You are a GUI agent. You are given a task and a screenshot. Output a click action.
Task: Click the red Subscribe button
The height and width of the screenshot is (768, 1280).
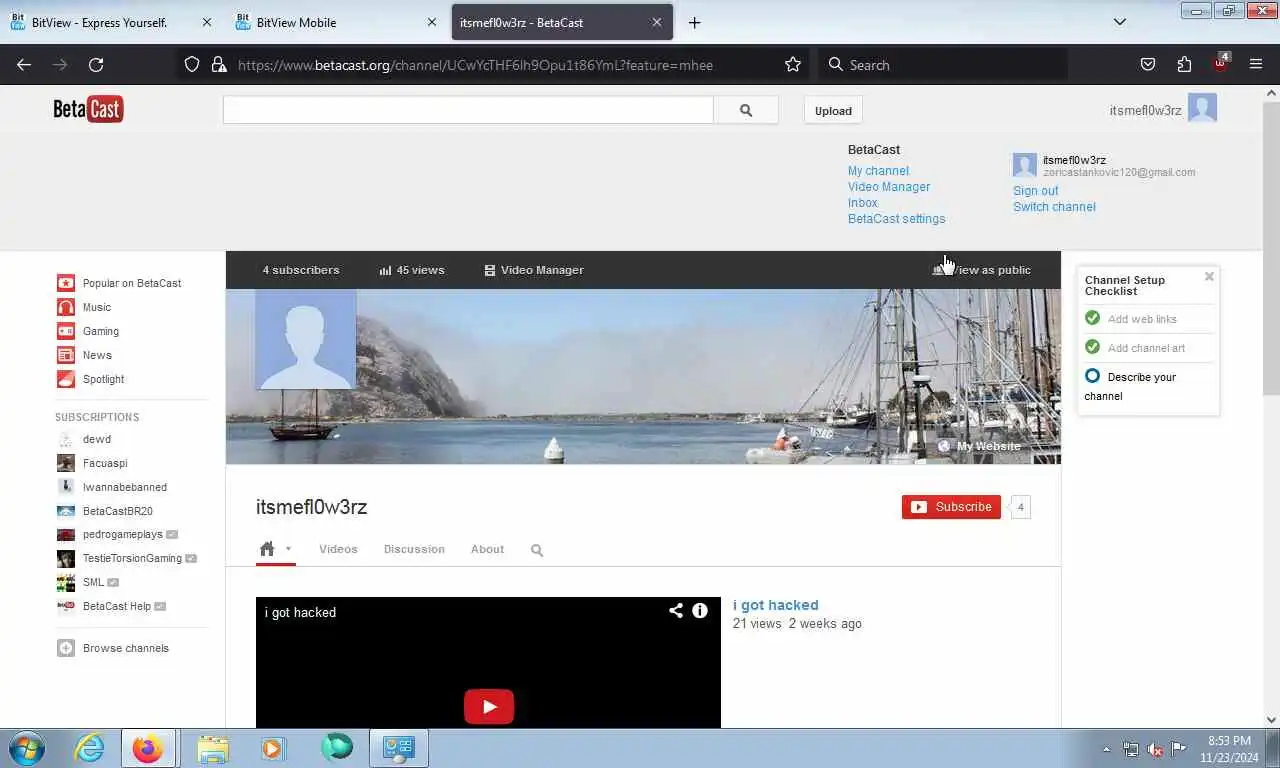(951, 507)
